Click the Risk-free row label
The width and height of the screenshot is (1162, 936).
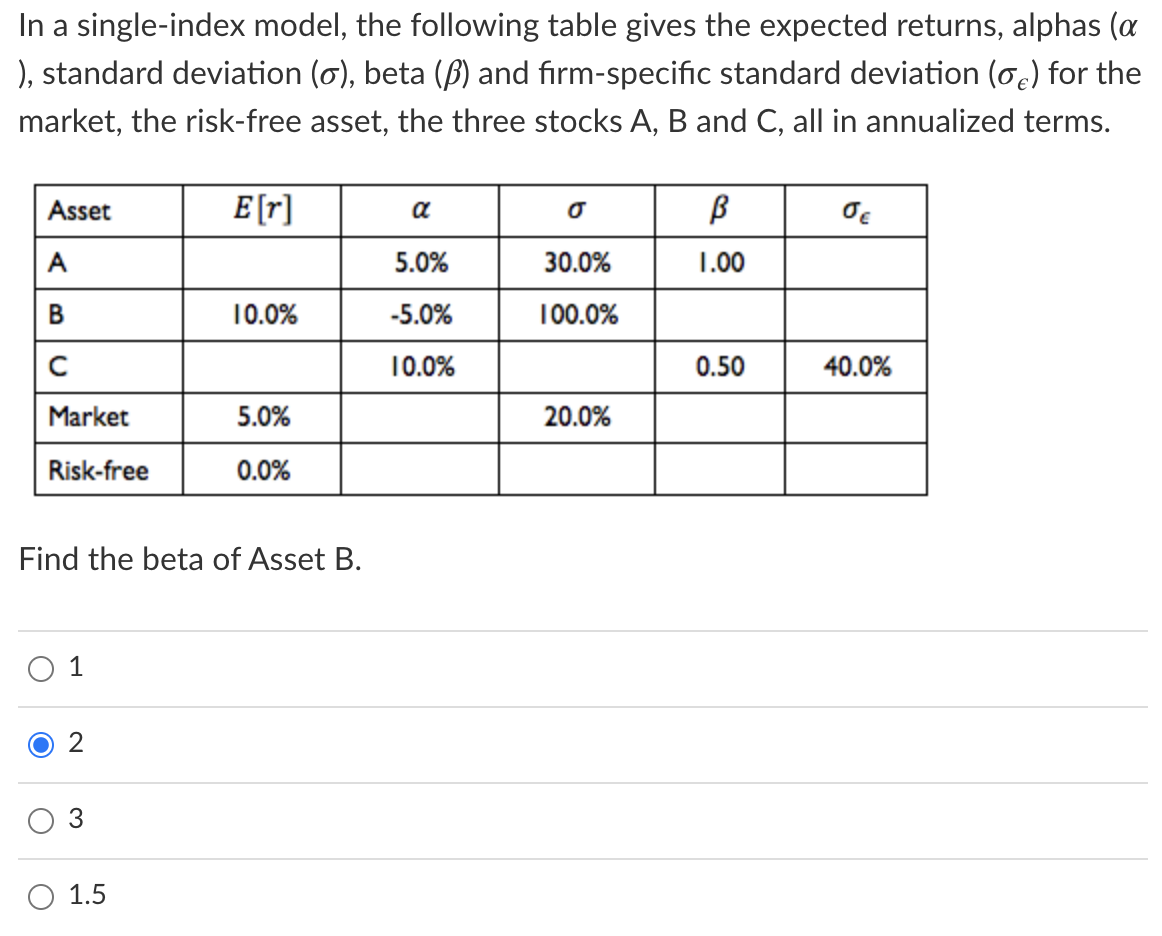(x=98, y=470)
